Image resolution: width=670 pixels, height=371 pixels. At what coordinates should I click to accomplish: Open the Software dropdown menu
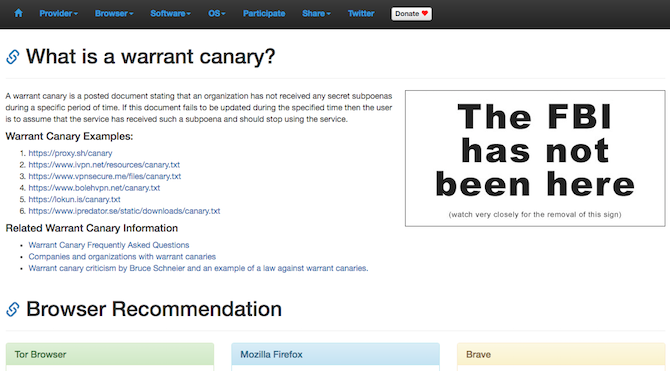(x=170, y=13)
